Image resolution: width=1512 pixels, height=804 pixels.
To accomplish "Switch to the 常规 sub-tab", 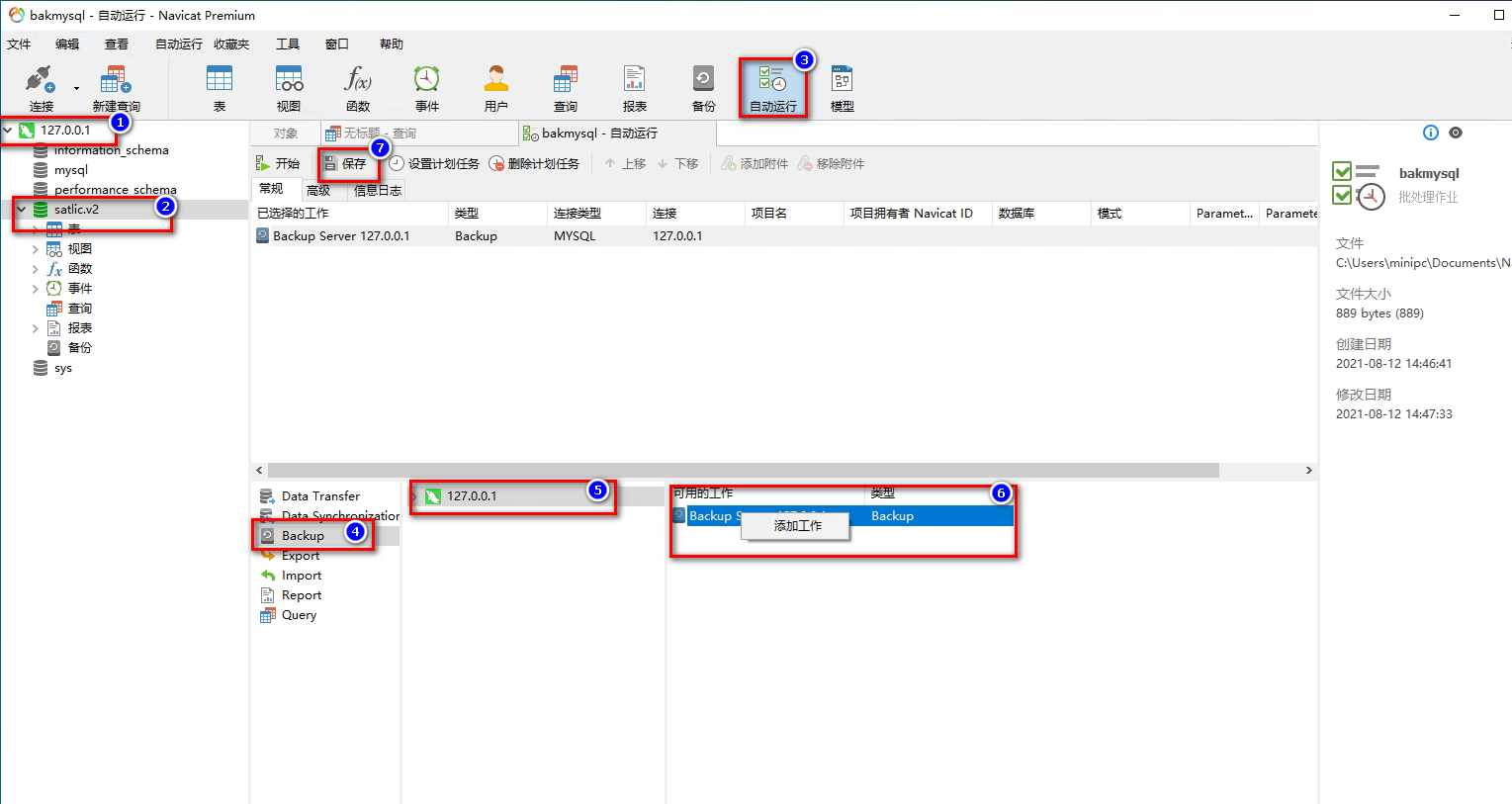I will [272, 189].
